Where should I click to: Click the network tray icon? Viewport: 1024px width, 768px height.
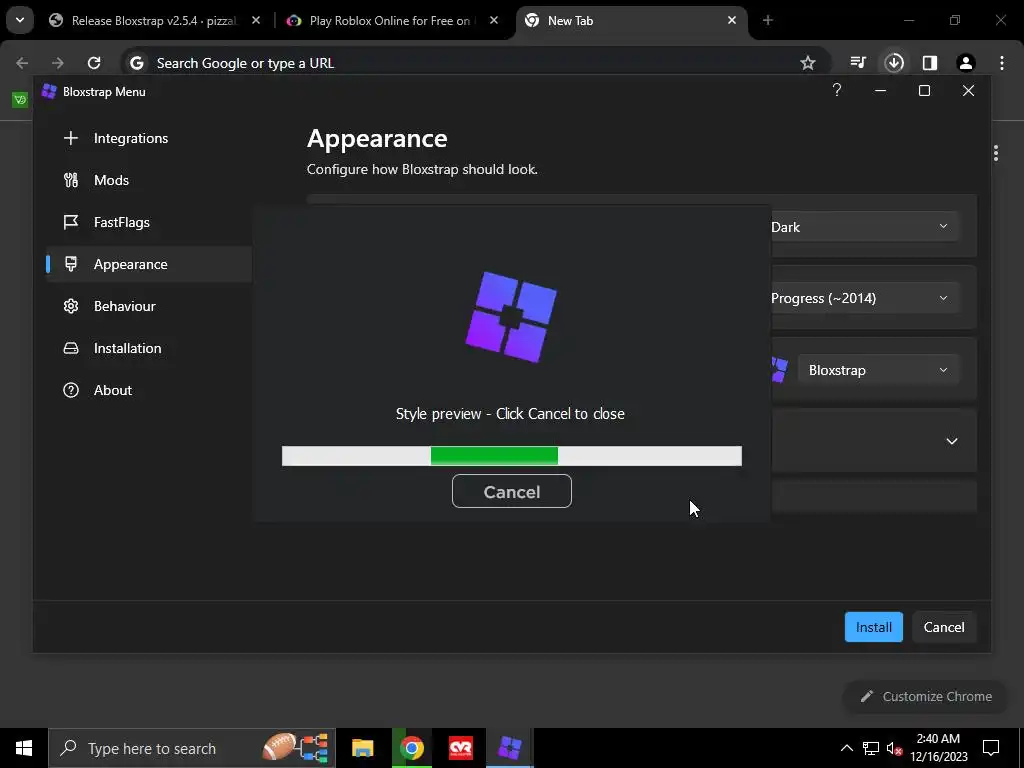(x=871, y=748)
